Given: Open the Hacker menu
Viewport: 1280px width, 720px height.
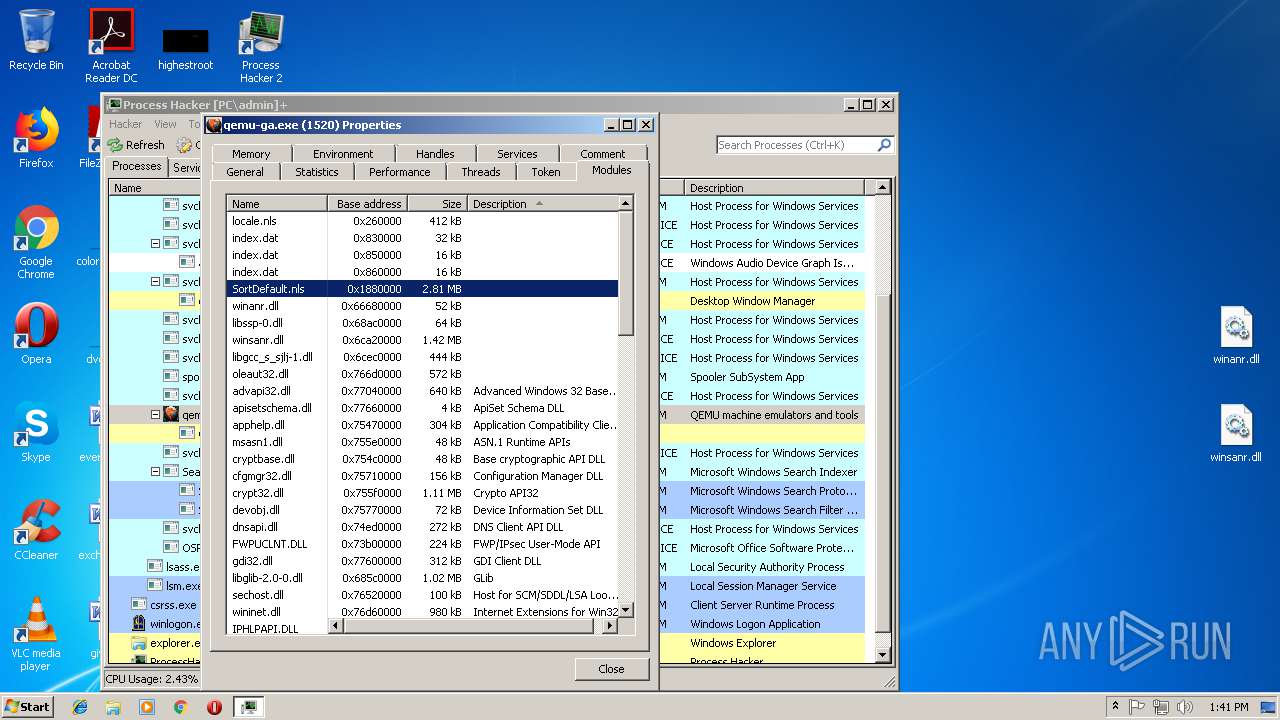Looking at the screenshot, I should click(125, 124).
